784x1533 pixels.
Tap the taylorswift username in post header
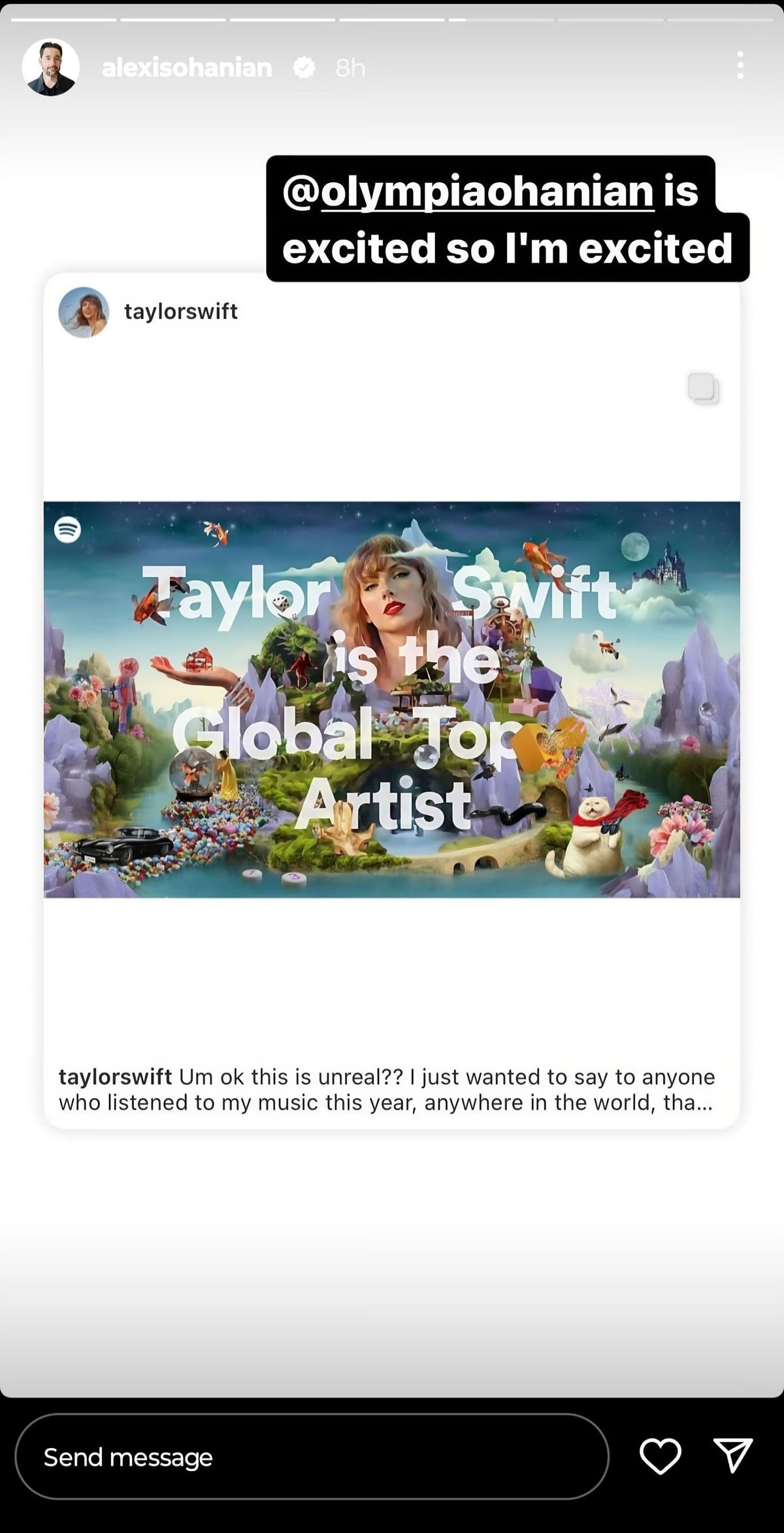coord(181,312)
